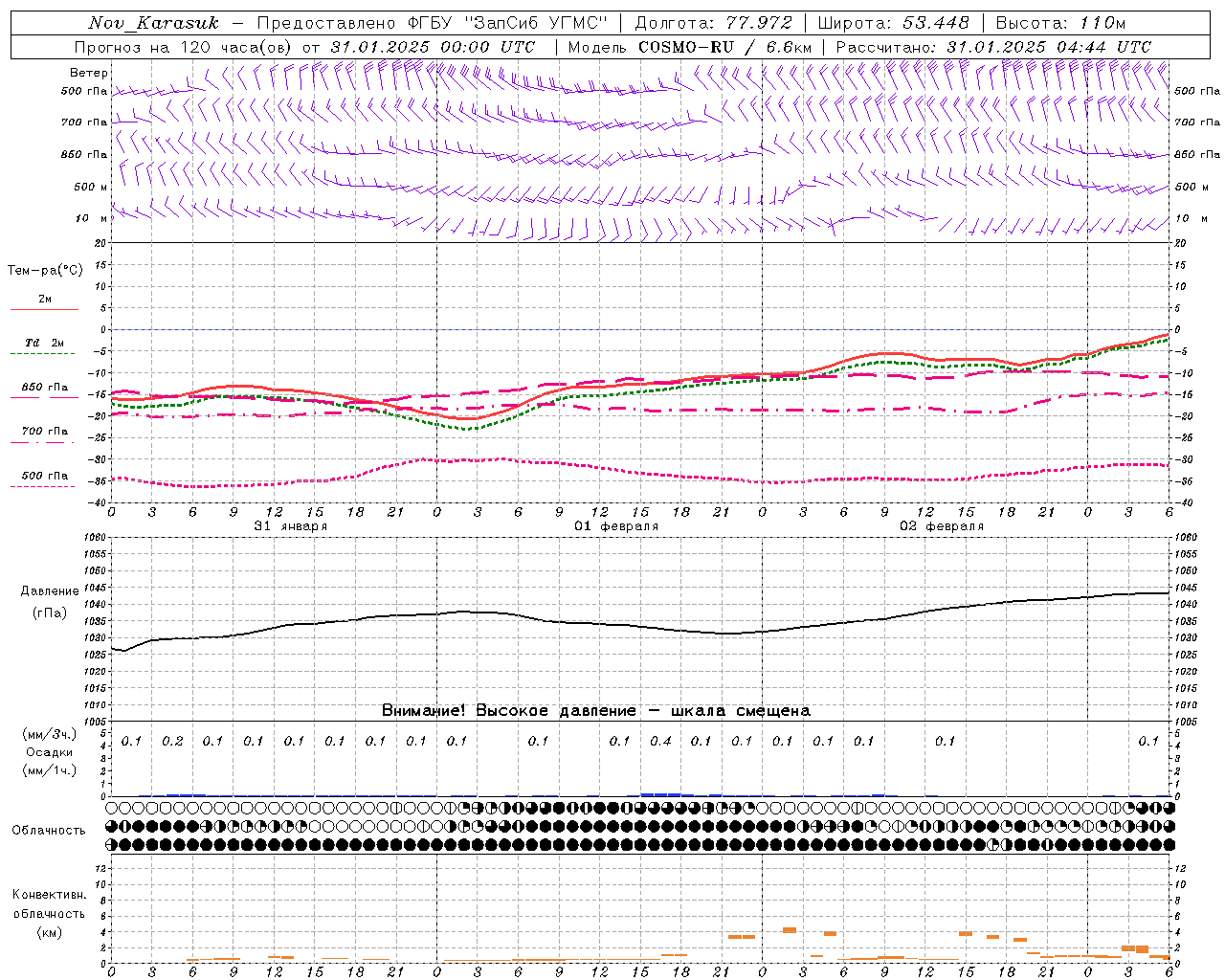Click the model text COSMO-RU / 6.6км
The width and height of the screenshot is (1225, 980).
click(724, 47)
